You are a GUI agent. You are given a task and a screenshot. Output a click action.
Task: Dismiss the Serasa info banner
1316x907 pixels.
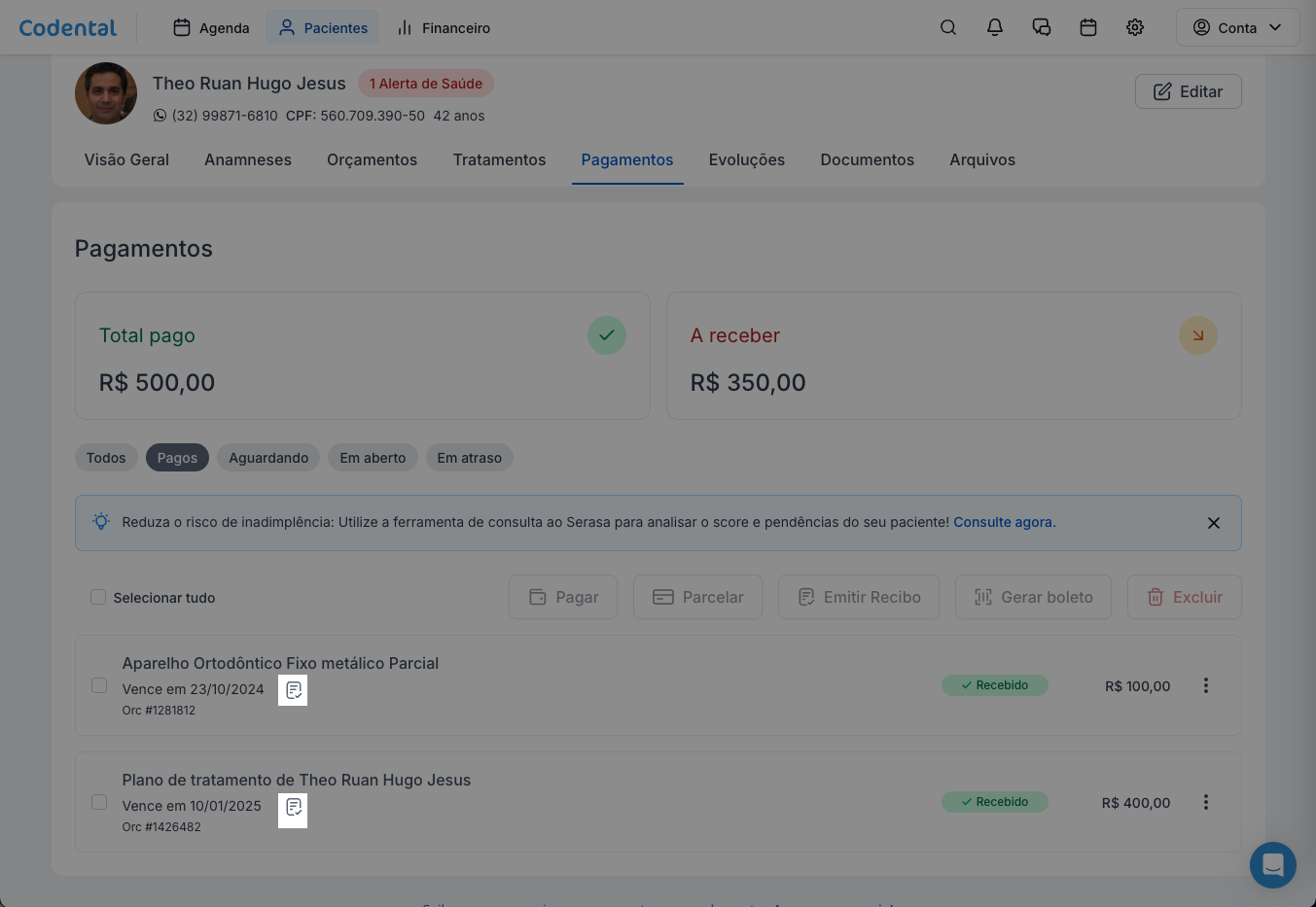coord(1214,523)
